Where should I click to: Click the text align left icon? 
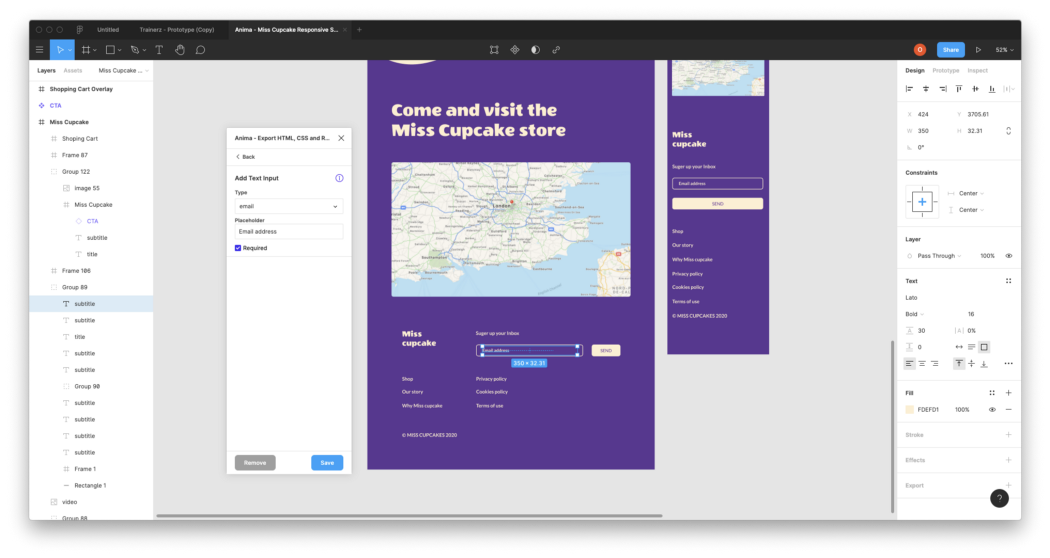point(909,364)
